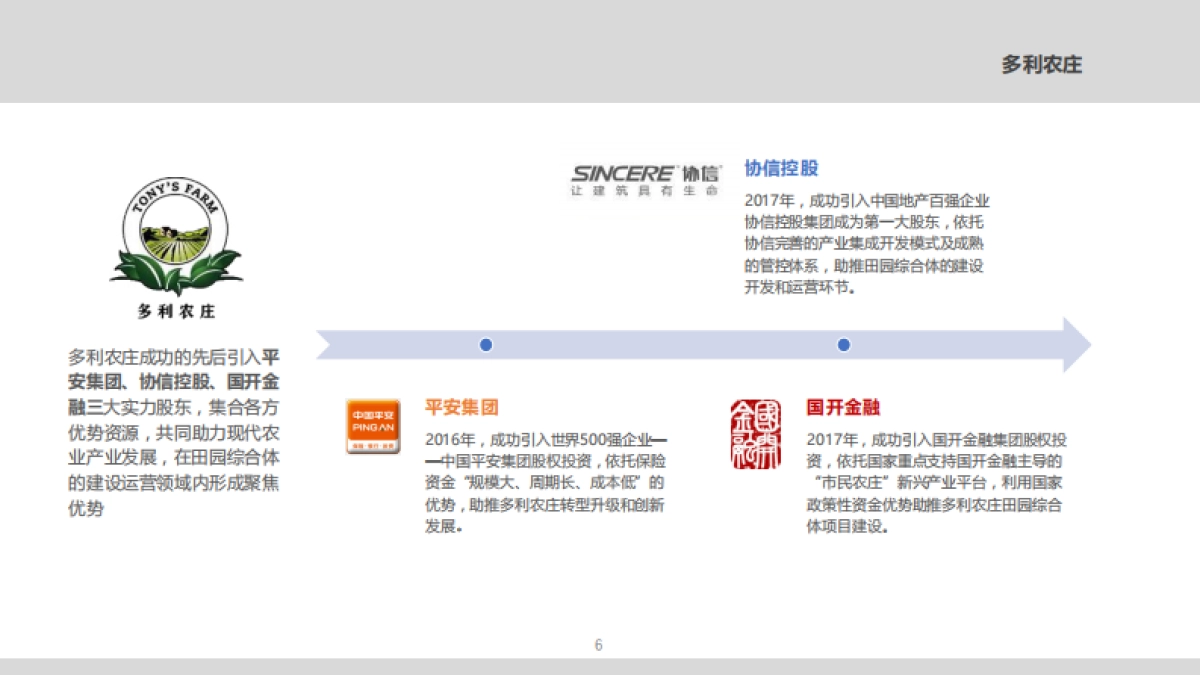1200x675 pixels.
Task: Click the 平安集团 orange heading
Action: [x=461, y=407]
